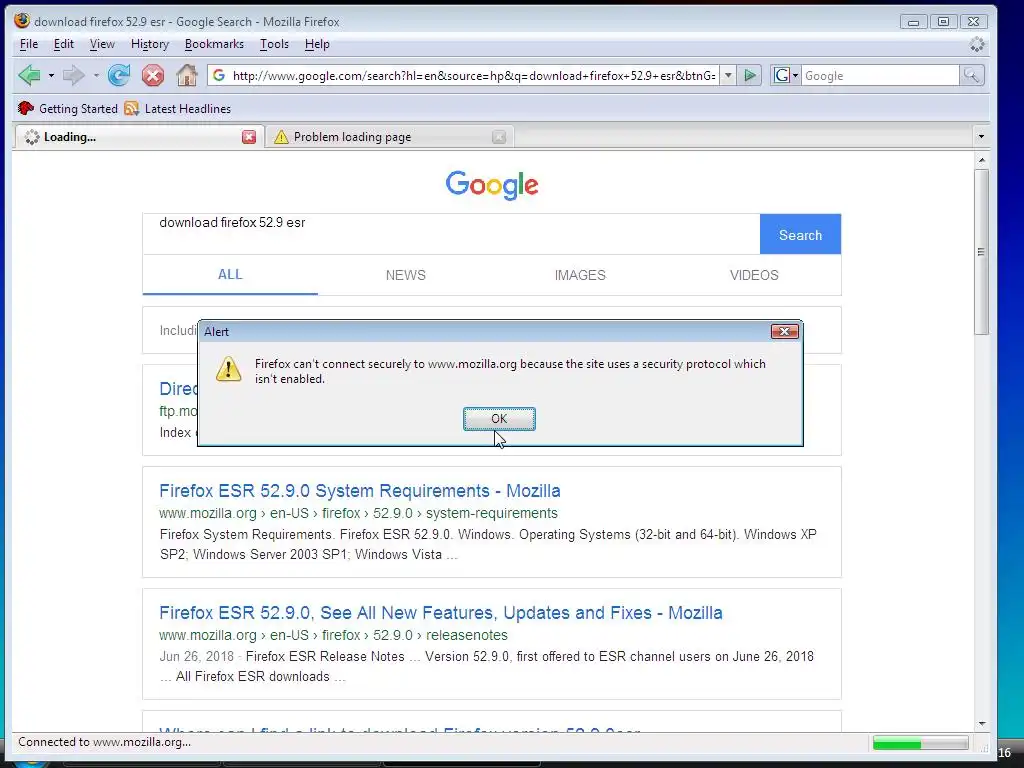Select the IMAGES results tab

(x=580, y=276)
